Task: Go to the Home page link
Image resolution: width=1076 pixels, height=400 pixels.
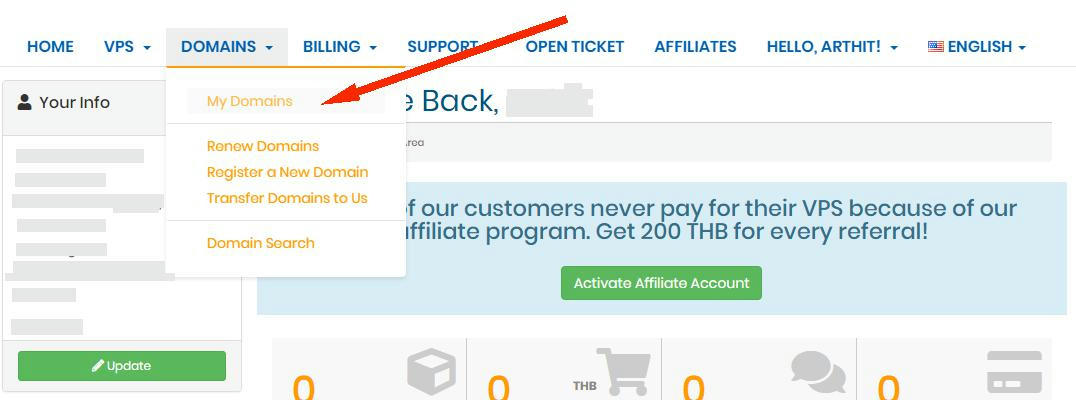Action: click(x=50, y=47)
